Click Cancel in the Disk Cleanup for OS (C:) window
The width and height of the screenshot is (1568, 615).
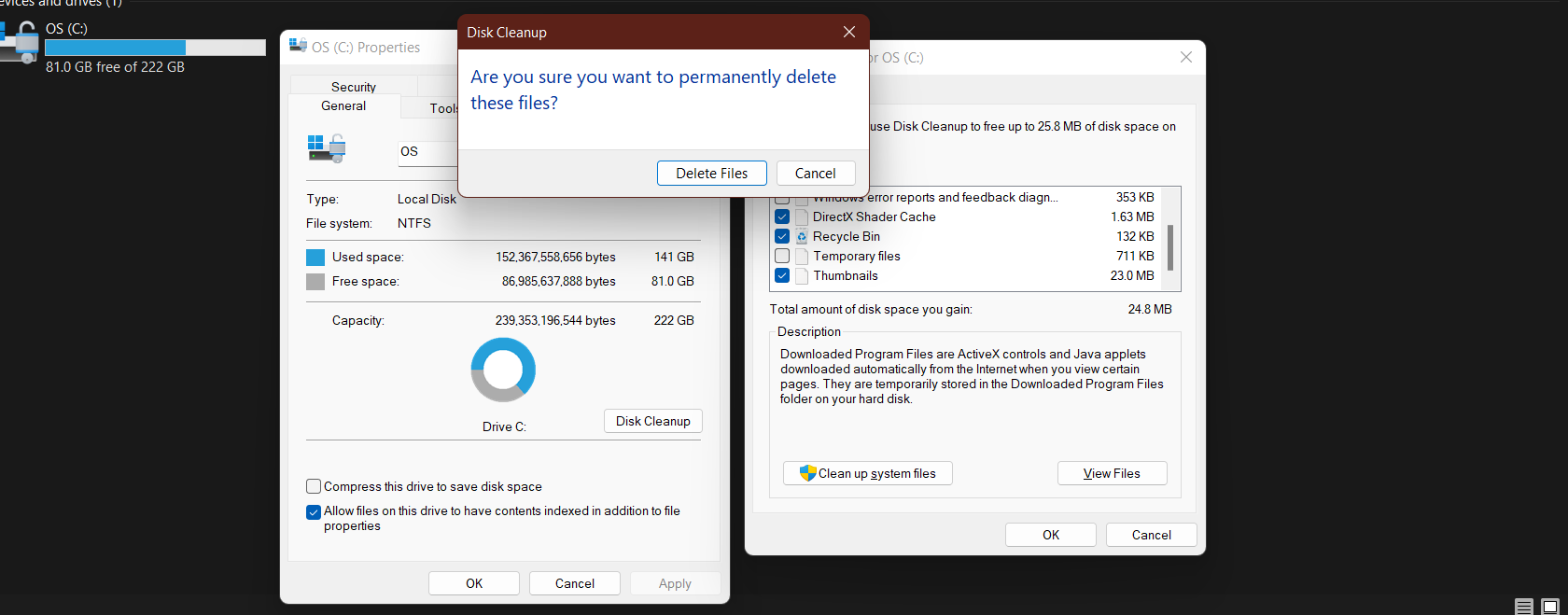(1151, 535)
